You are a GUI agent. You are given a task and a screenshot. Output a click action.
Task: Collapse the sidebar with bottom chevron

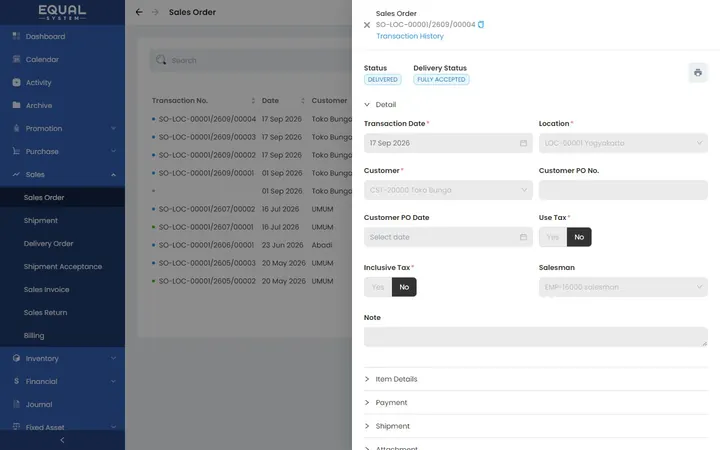click(62, 440)
